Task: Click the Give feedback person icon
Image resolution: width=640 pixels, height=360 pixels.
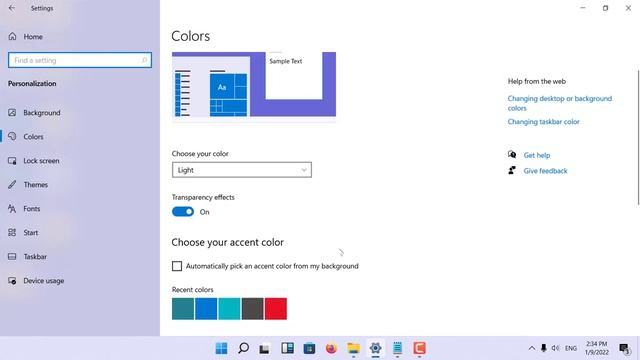Action: point(512,170)
